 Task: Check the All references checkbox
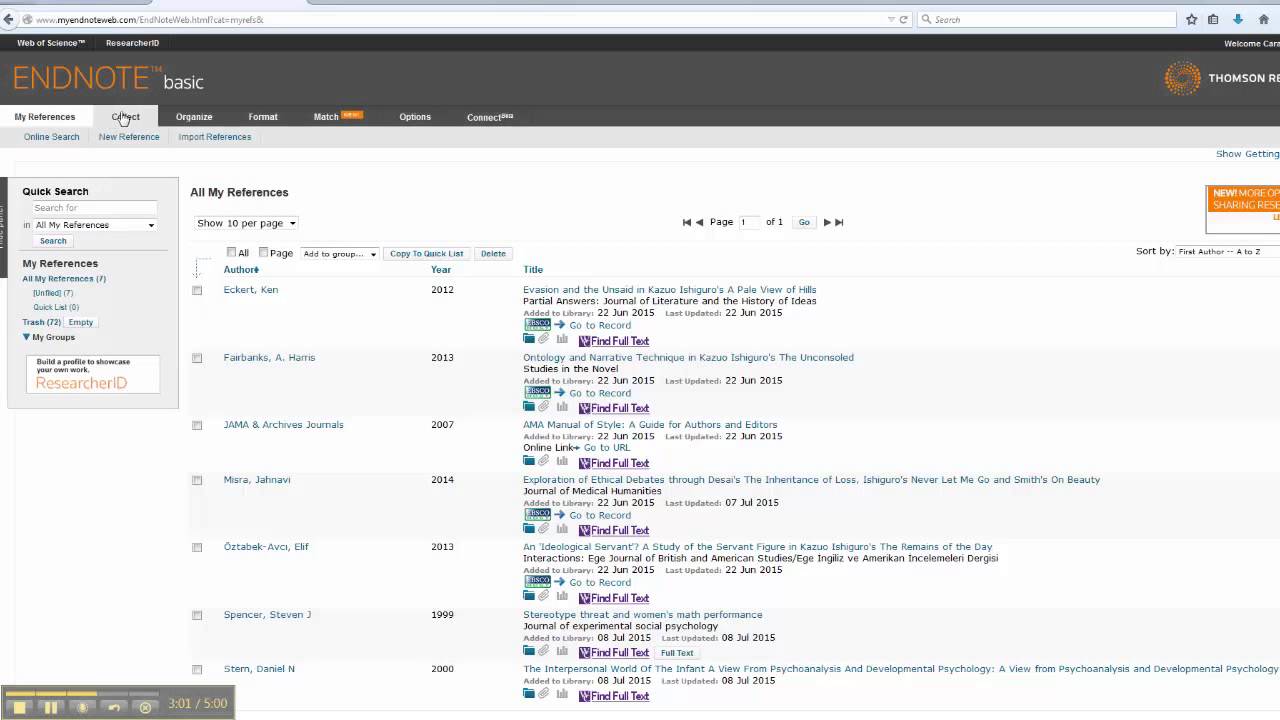(232, 253)
